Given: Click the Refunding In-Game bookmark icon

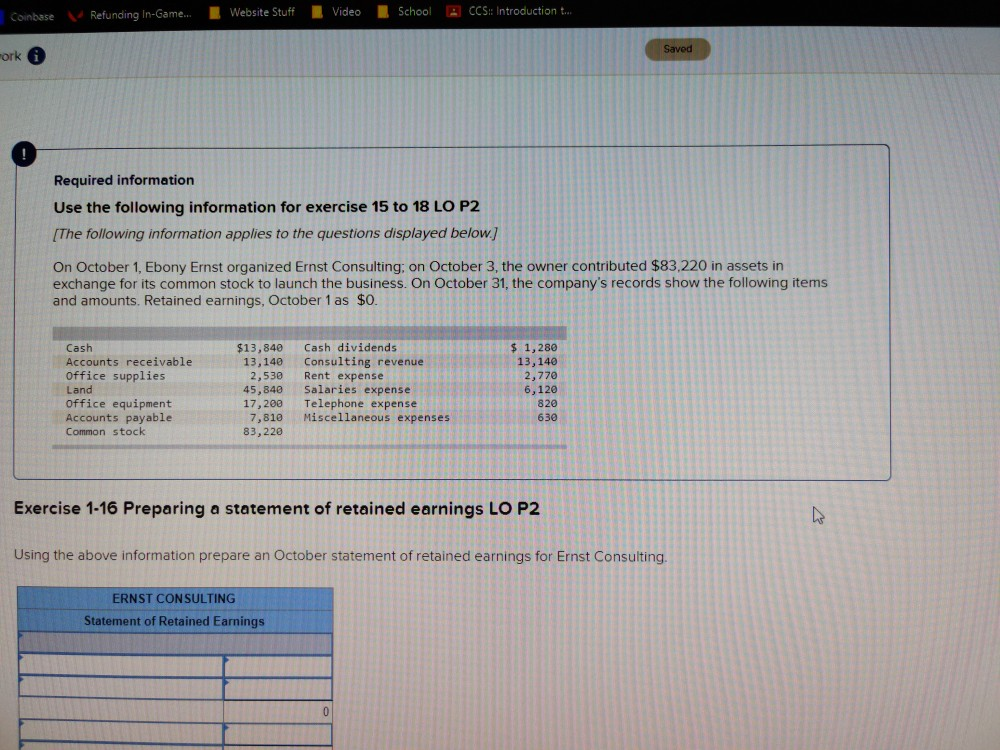Looking at the screenshot, I should [x=72, y=11].
